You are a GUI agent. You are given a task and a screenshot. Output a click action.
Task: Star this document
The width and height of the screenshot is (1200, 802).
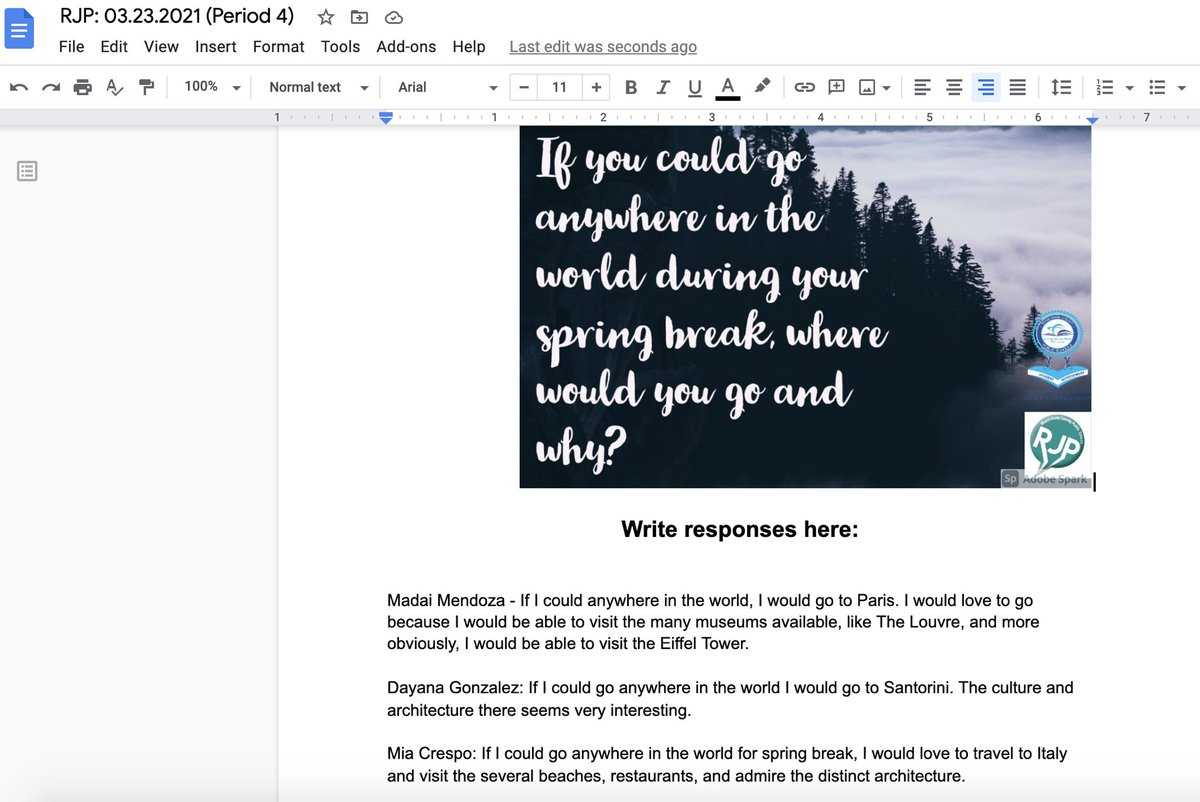(x=326, y=17)
